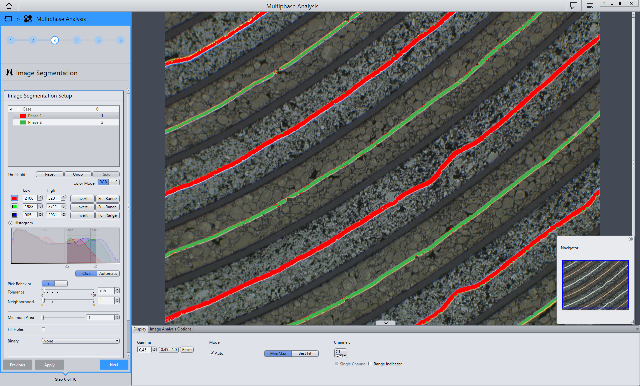Click the red channel color swatch

point(15,198)
